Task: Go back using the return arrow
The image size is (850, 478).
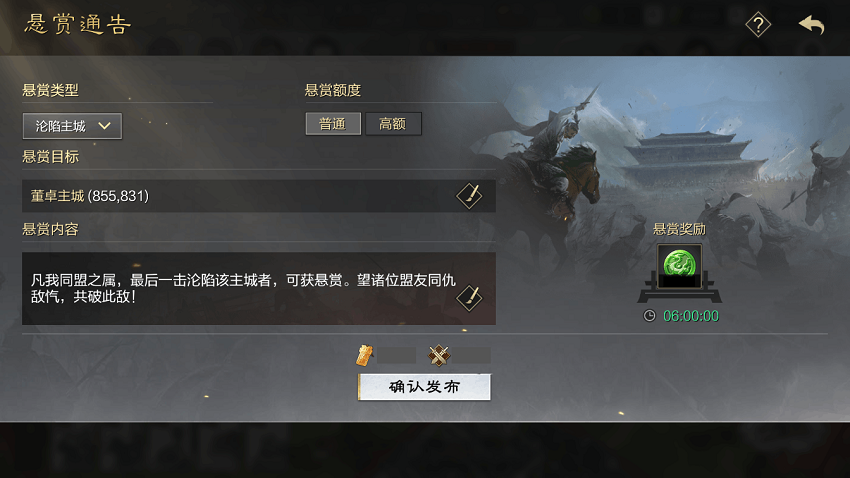Action: pos(811,24)
